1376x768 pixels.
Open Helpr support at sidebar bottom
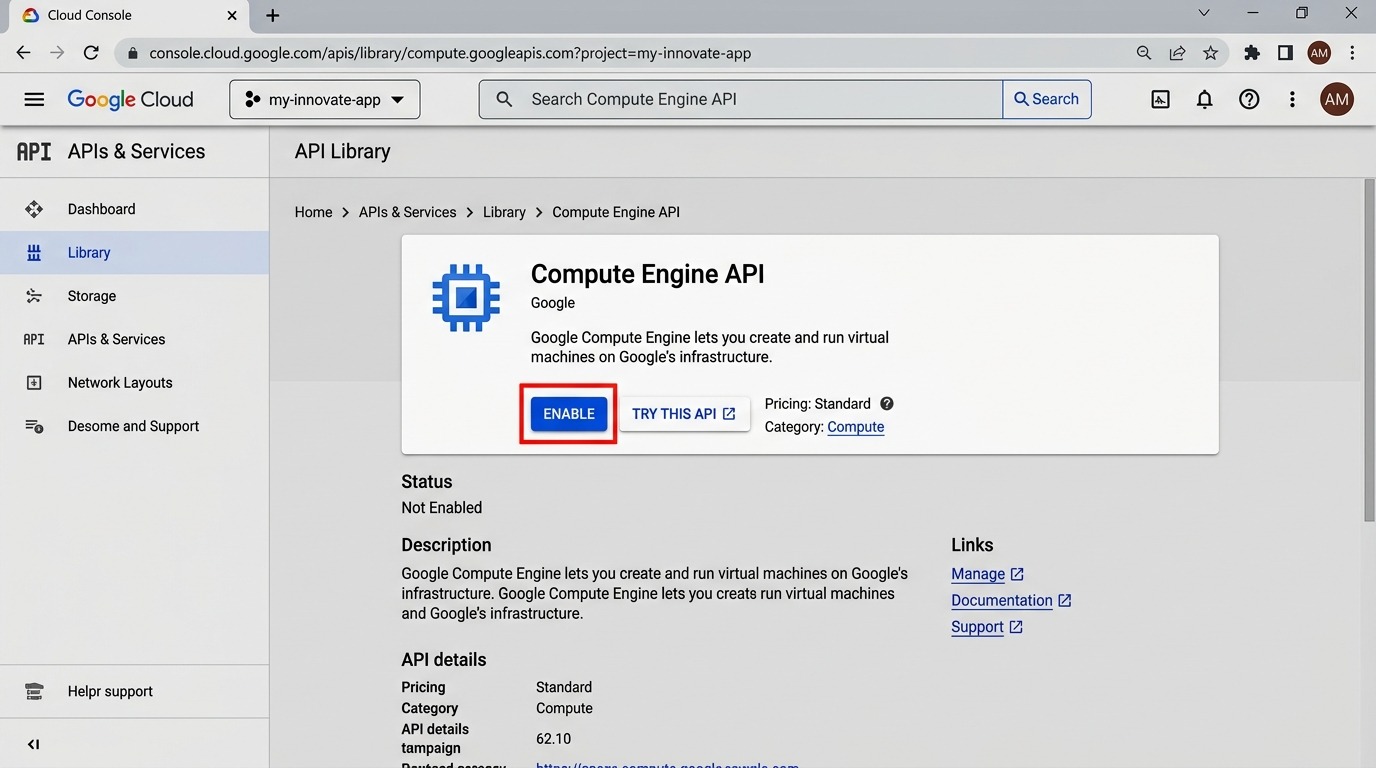pos(134,691)
